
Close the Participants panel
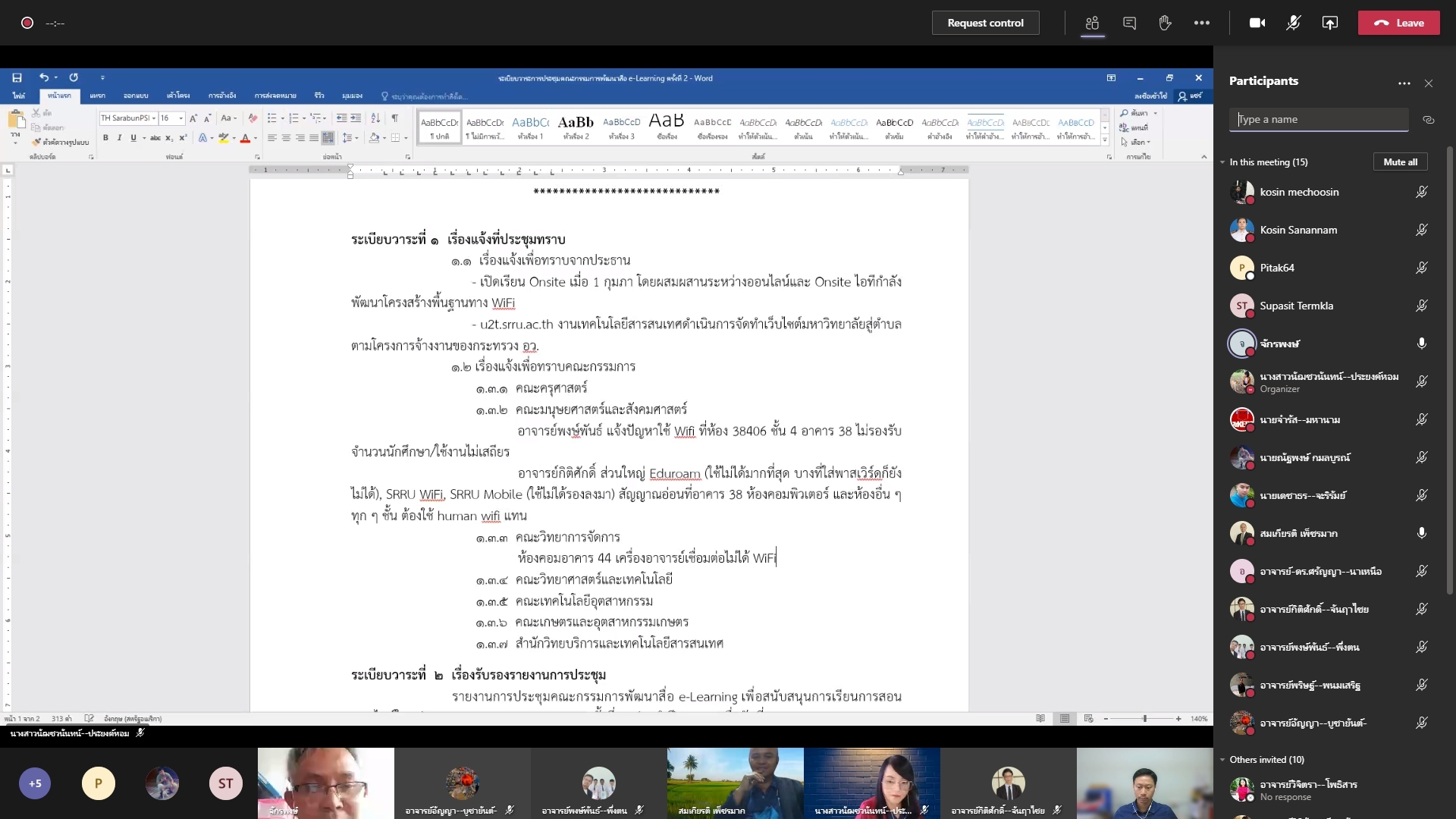[x=1429, y=83]
